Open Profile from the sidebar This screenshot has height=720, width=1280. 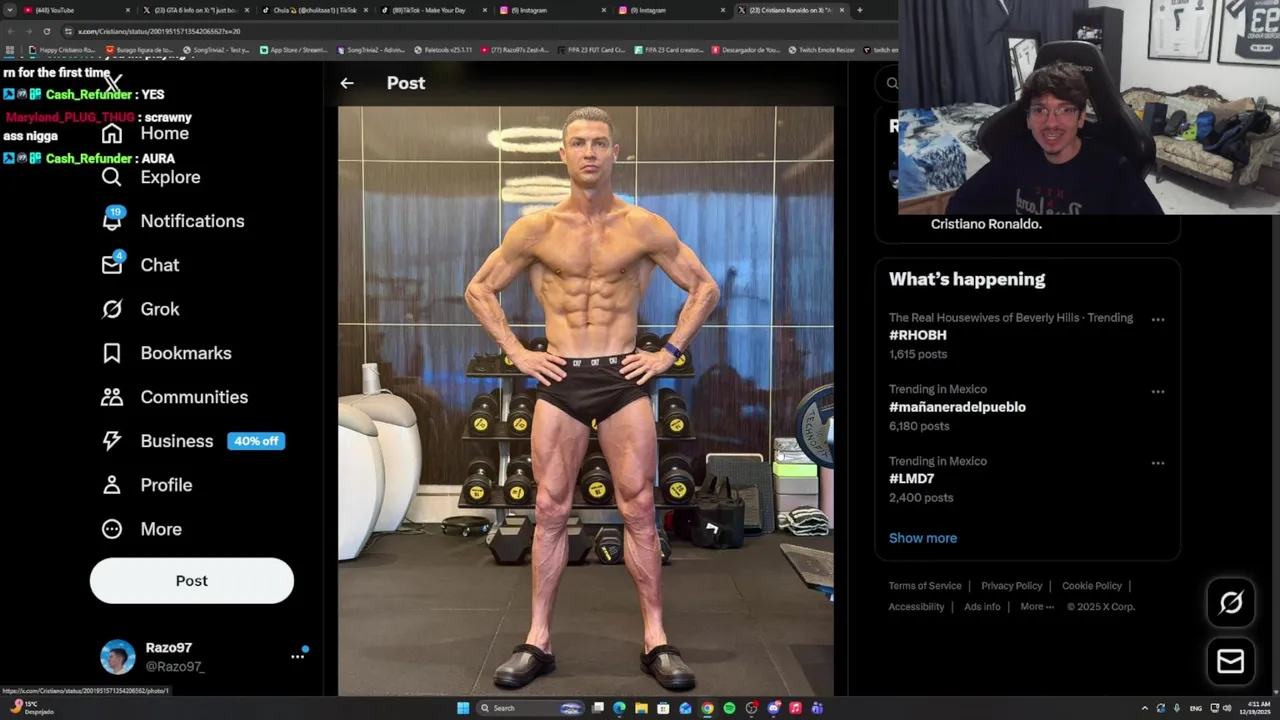(146, 485)
